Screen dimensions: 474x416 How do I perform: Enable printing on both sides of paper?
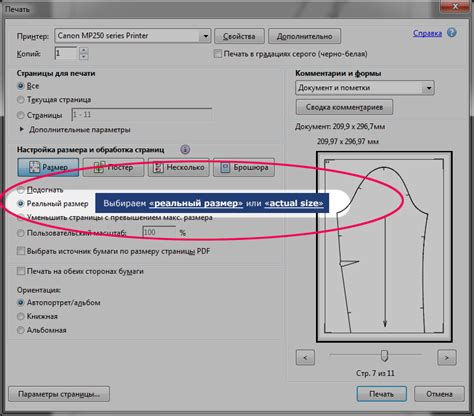point(21,271)
